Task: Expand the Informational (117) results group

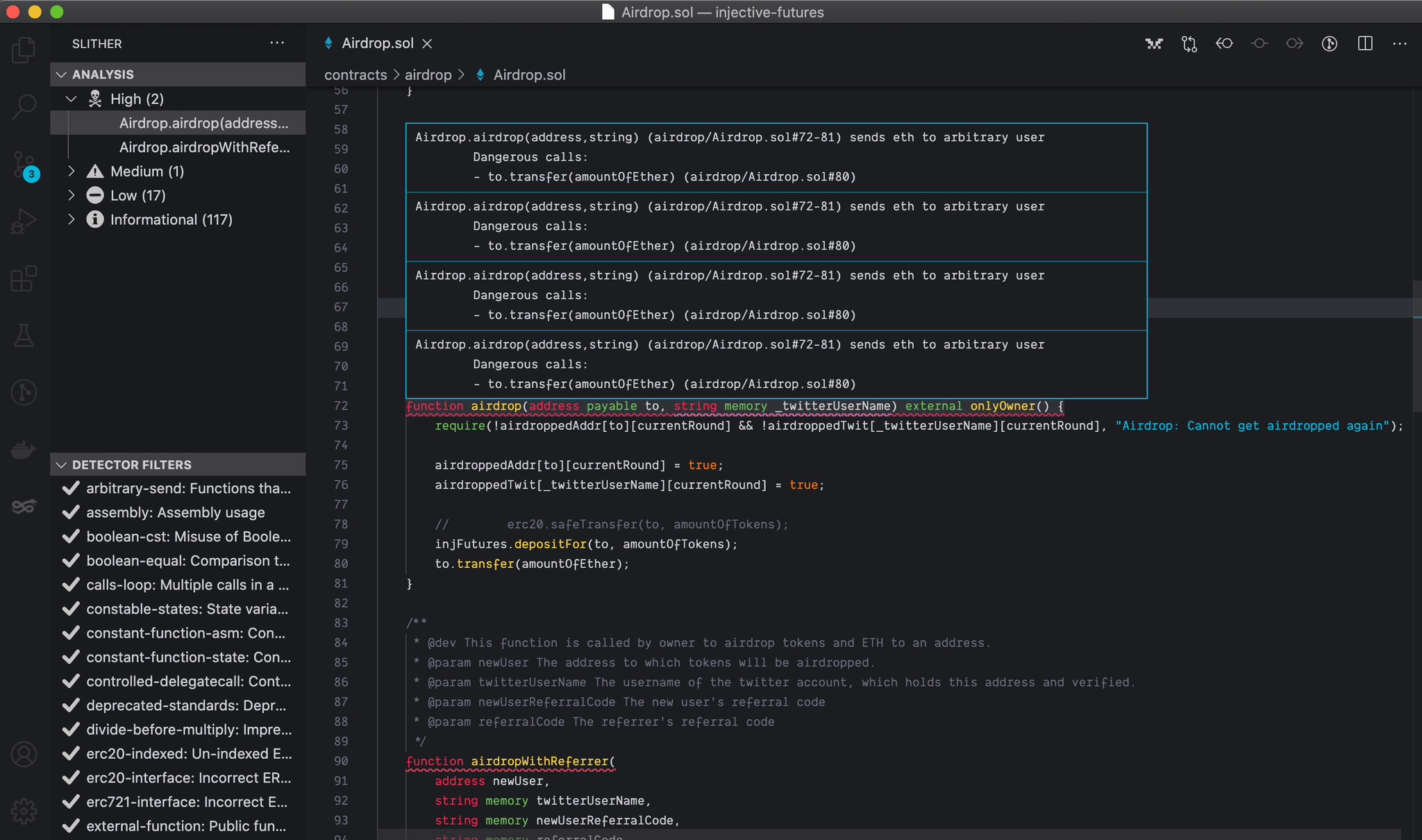Action: pos(71,219)
